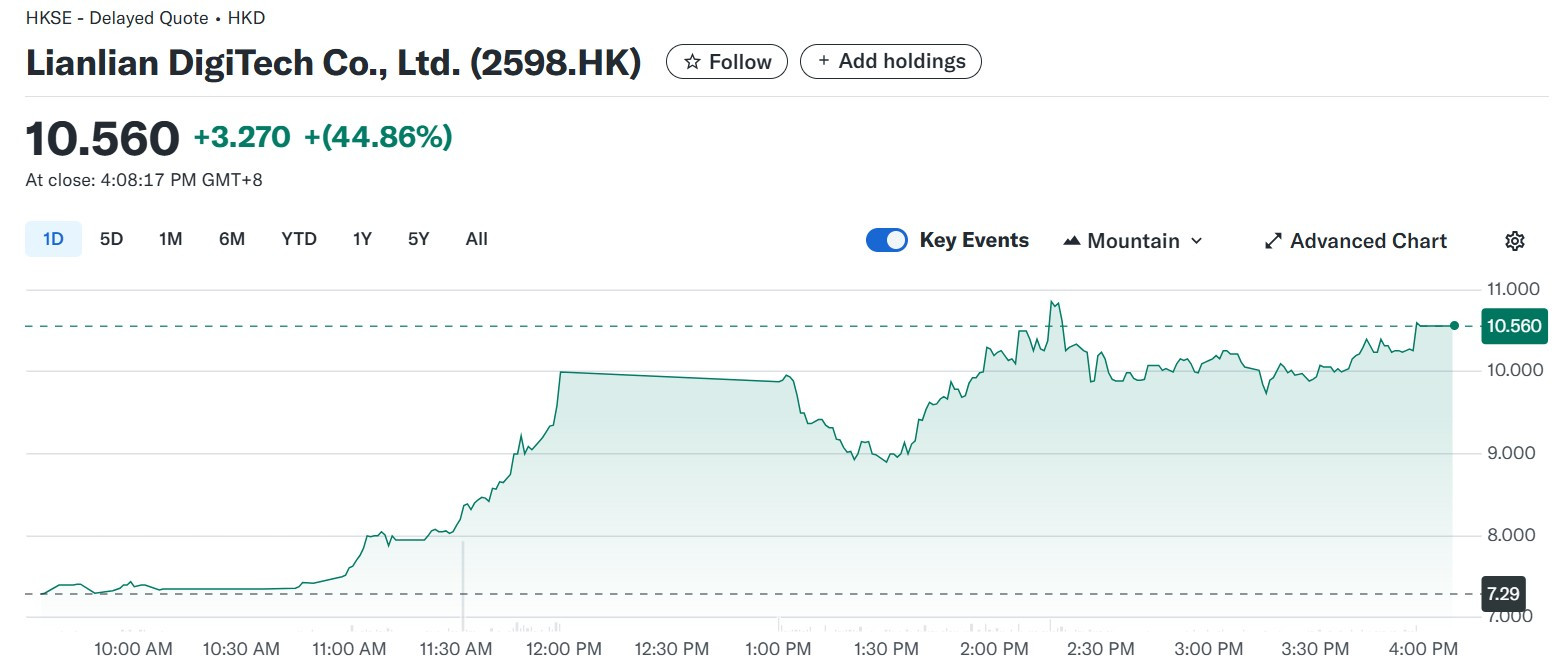
Task: Click the At close timestamp text
Action: tap(144, 180)
